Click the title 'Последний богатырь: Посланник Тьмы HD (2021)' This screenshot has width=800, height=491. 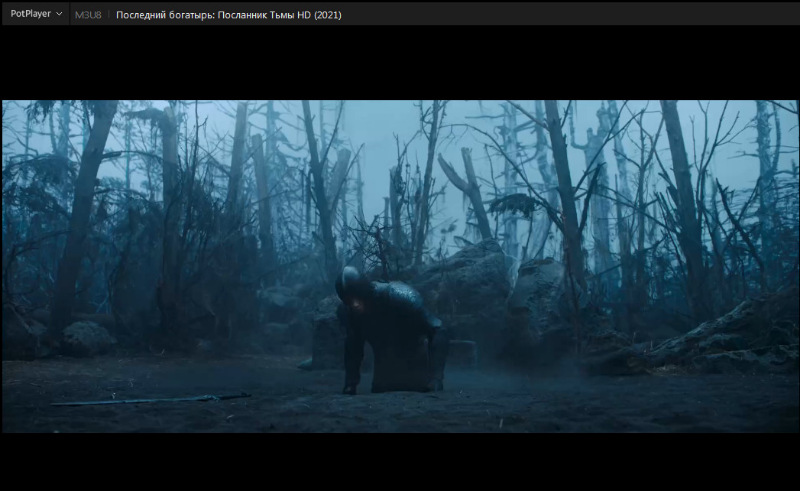pyautogui.click(x=229, y=15)
